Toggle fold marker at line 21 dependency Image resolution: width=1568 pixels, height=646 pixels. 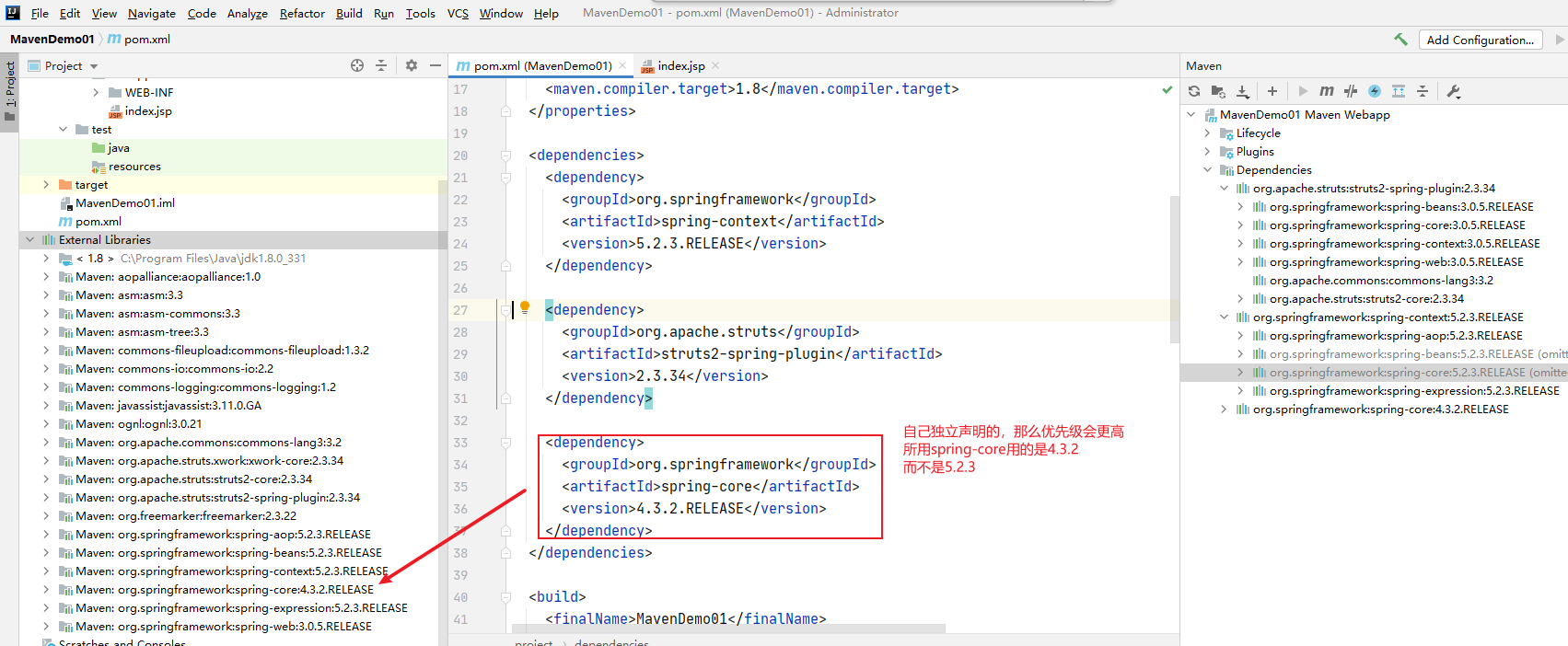(x=505, y=178)
